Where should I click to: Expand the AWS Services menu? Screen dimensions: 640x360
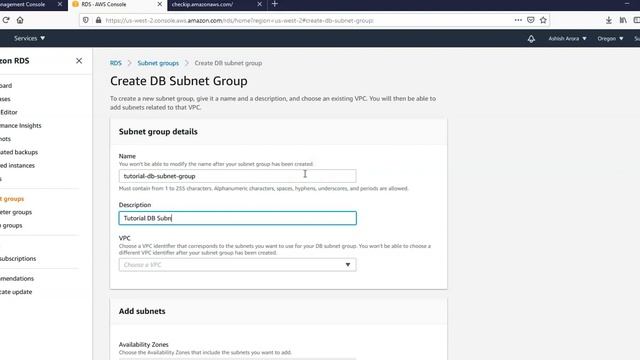(29, 38)
